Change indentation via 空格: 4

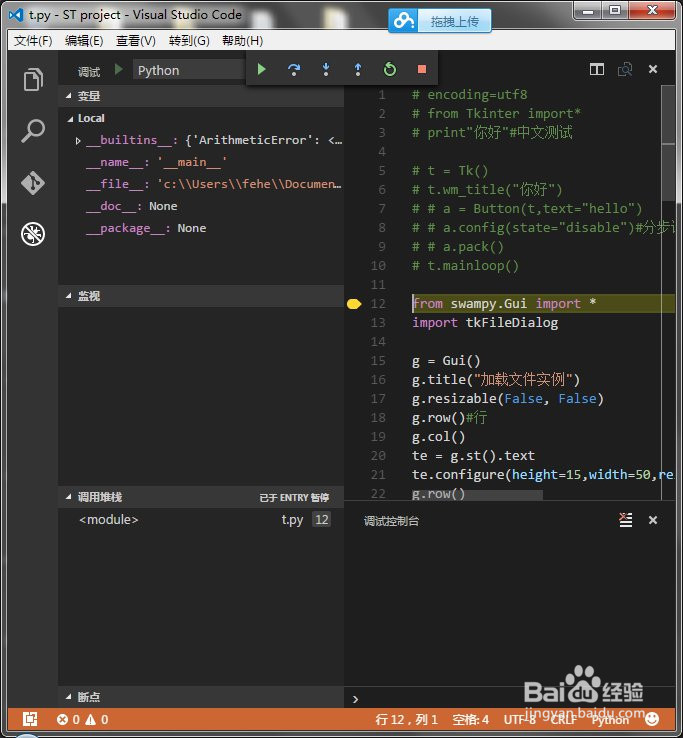coord(470,719)
